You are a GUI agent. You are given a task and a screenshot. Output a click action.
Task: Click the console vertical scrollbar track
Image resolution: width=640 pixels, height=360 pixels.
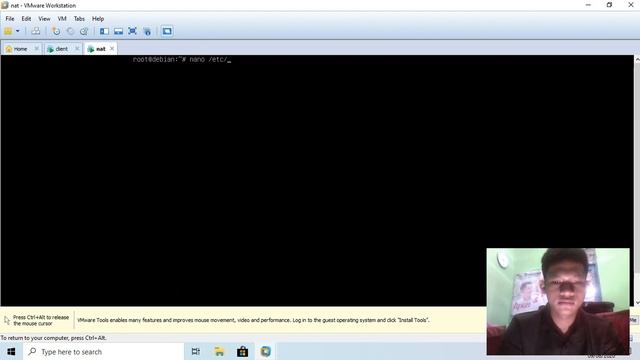[x=637, y=180]
